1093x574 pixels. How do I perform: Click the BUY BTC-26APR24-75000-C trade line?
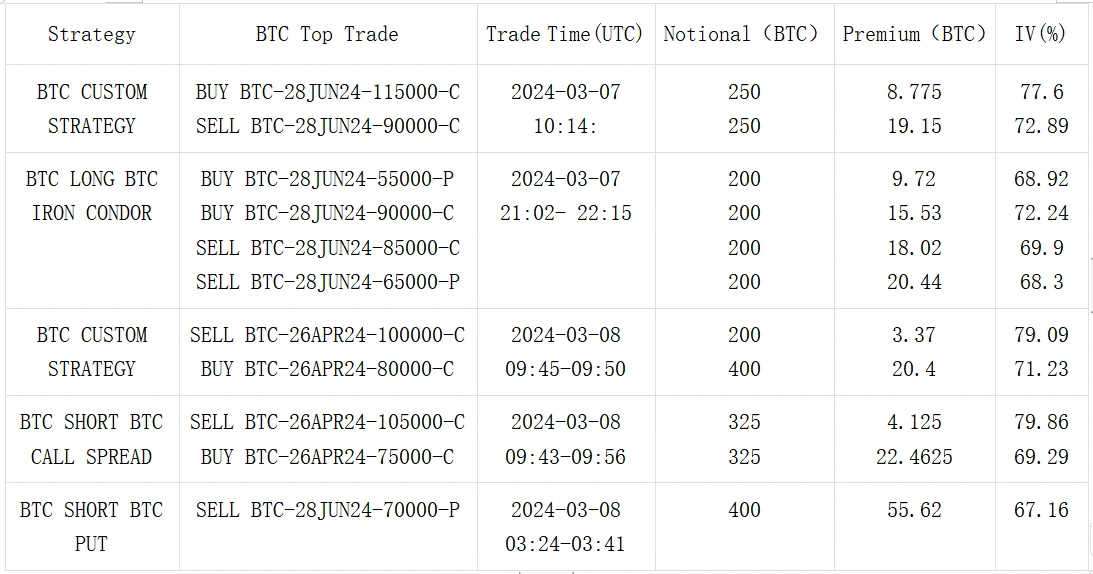pos(327,457)
